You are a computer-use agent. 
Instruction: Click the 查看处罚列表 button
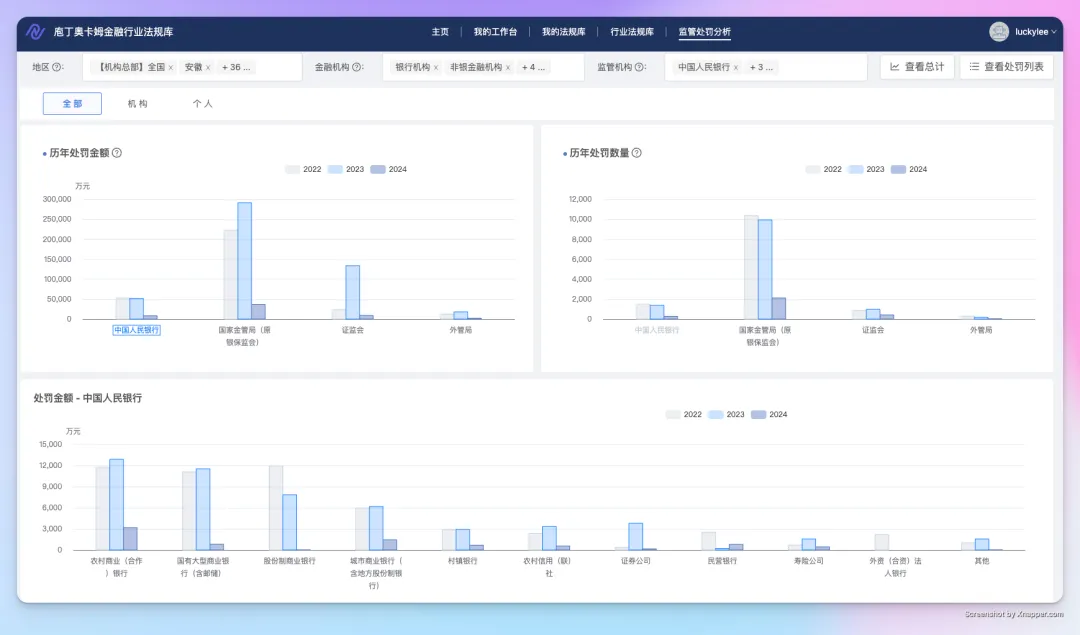pos(1006,67)
